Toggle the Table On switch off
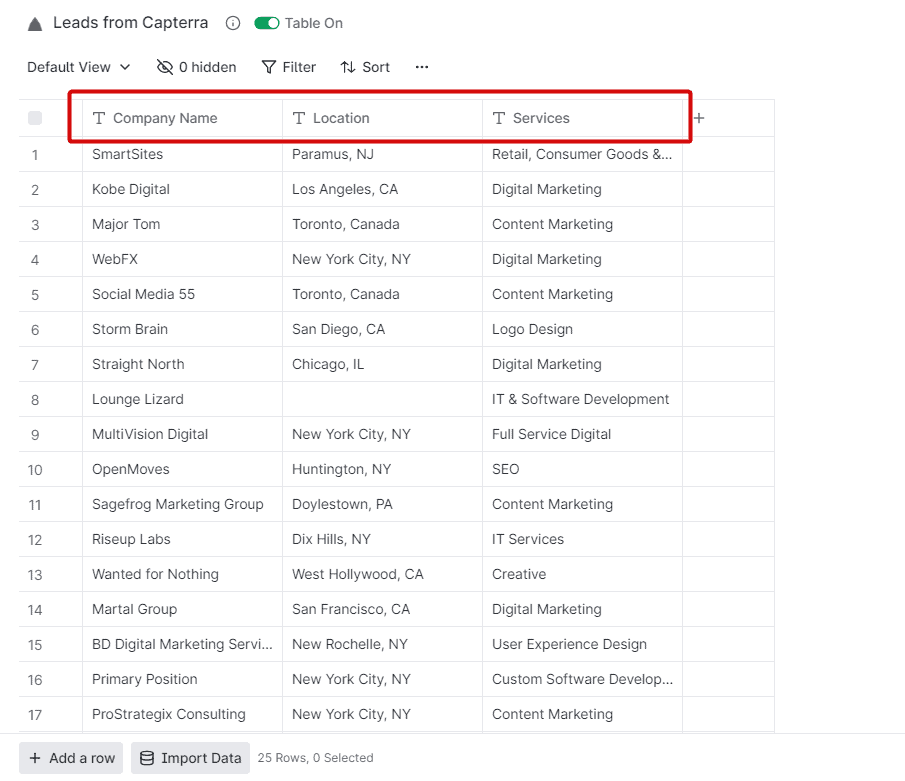 tap(267, 23)
